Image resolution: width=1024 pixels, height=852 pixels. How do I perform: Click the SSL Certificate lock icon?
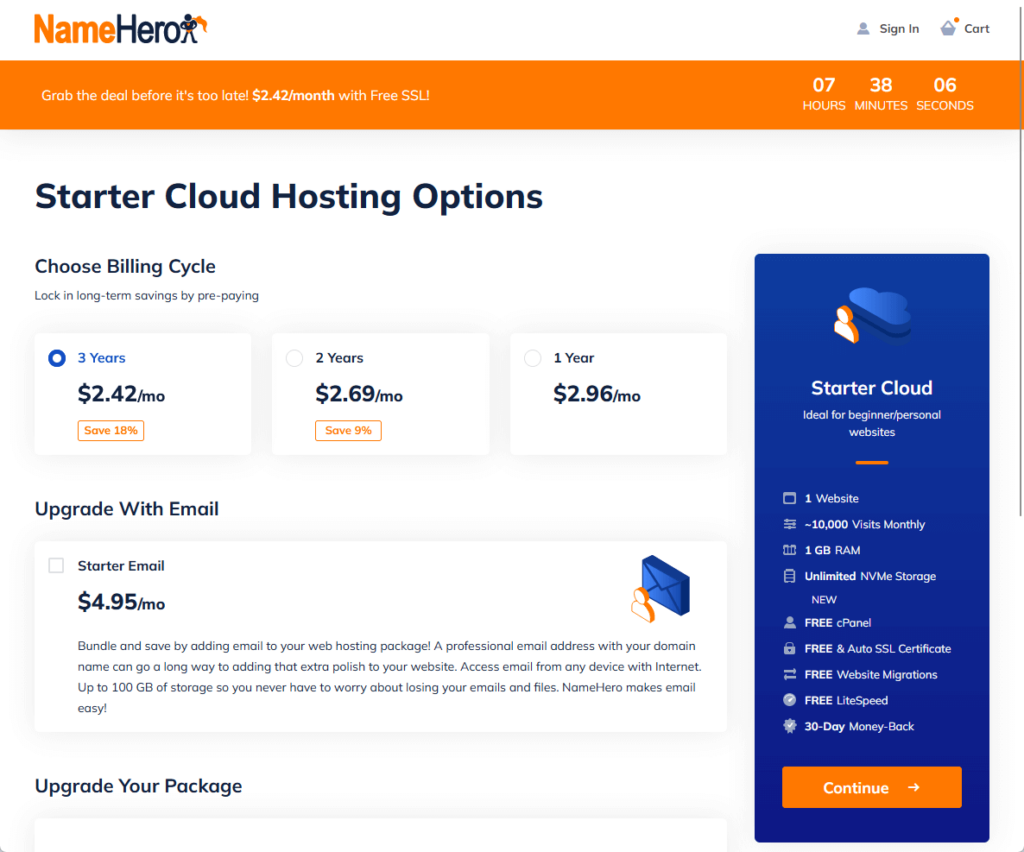point(789,648)
